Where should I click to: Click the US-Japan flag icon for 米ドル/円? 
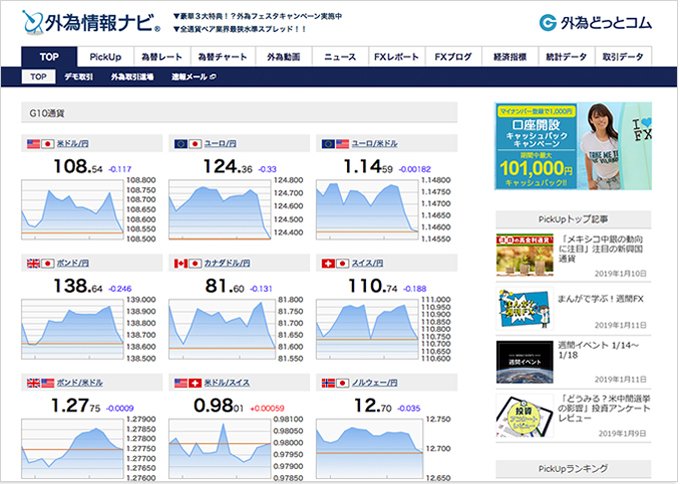tap(41, 145)
